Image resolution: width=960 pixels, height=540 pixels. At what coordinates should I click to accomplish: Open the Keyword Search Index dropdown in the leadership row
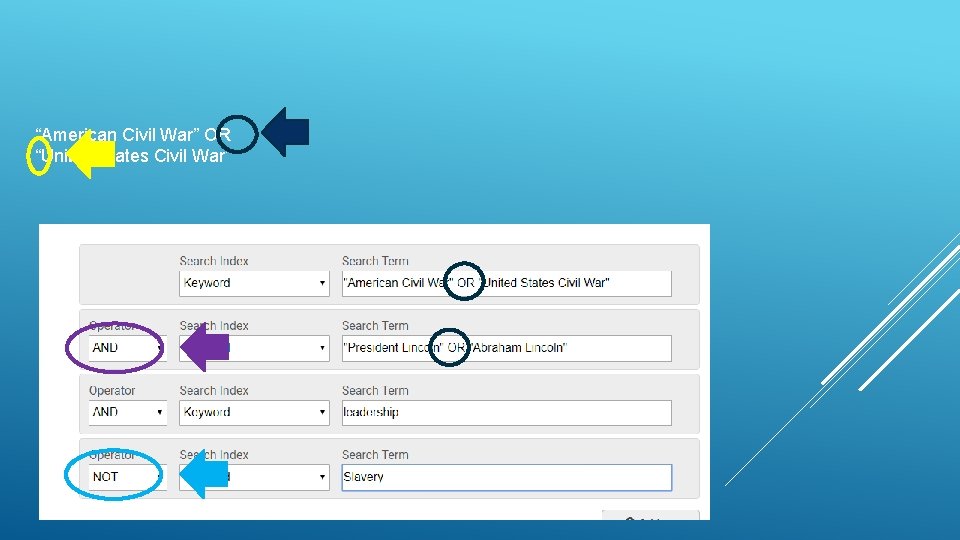pyautogui.click(x=254, y=413)
